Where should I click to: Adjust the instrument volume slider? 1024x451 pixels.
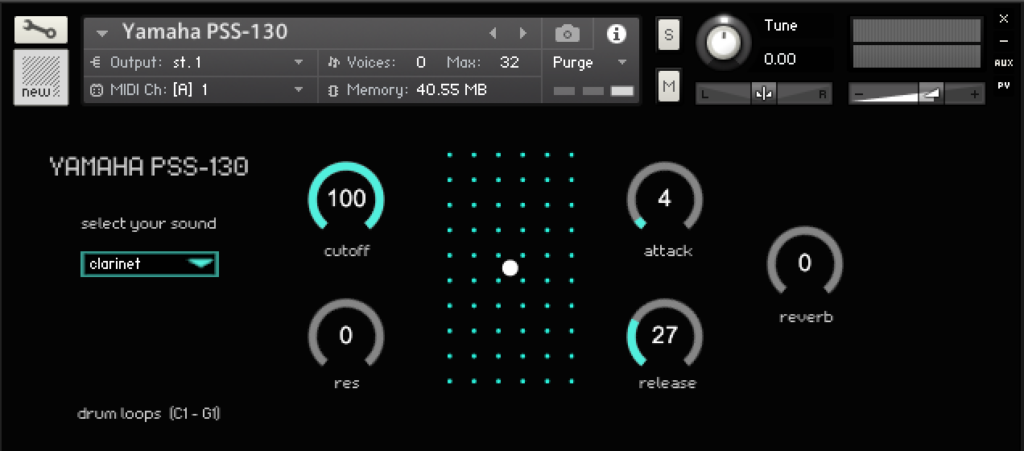coord(916,94)
